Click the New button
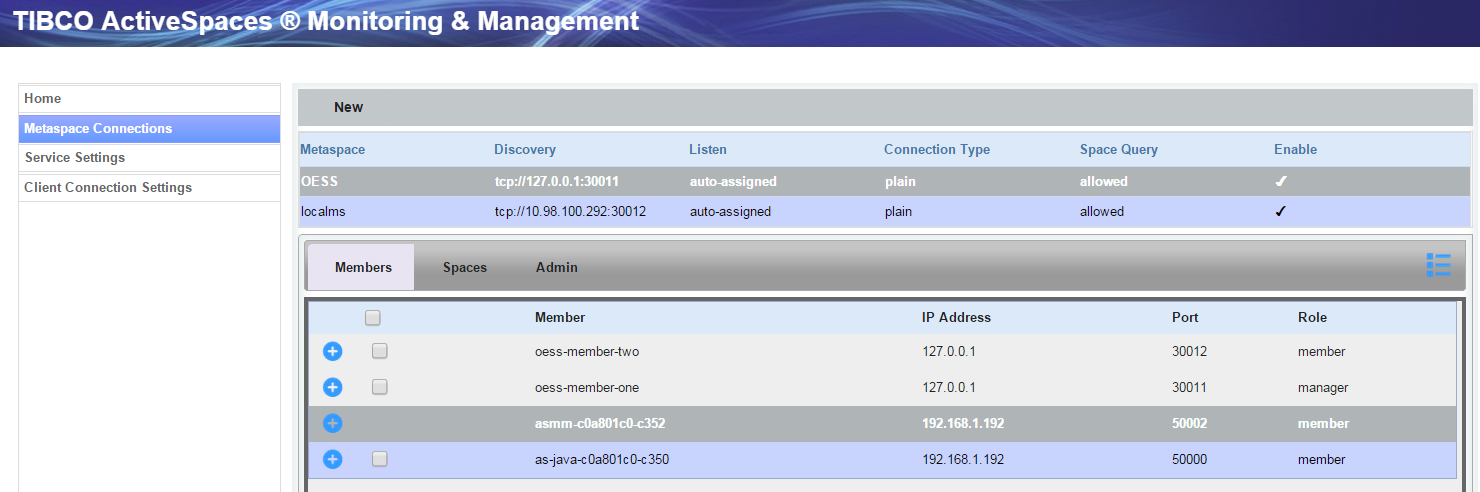Screen dimensions: 1480x492 click(x=349, y=107)
